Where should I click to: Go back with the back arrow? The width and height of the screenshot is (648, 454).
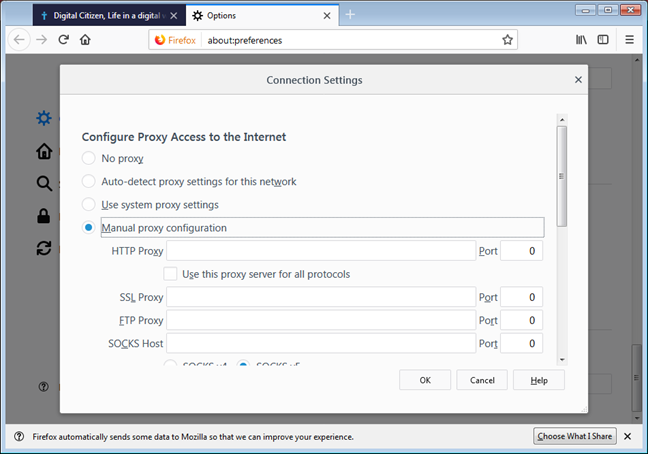19,40
